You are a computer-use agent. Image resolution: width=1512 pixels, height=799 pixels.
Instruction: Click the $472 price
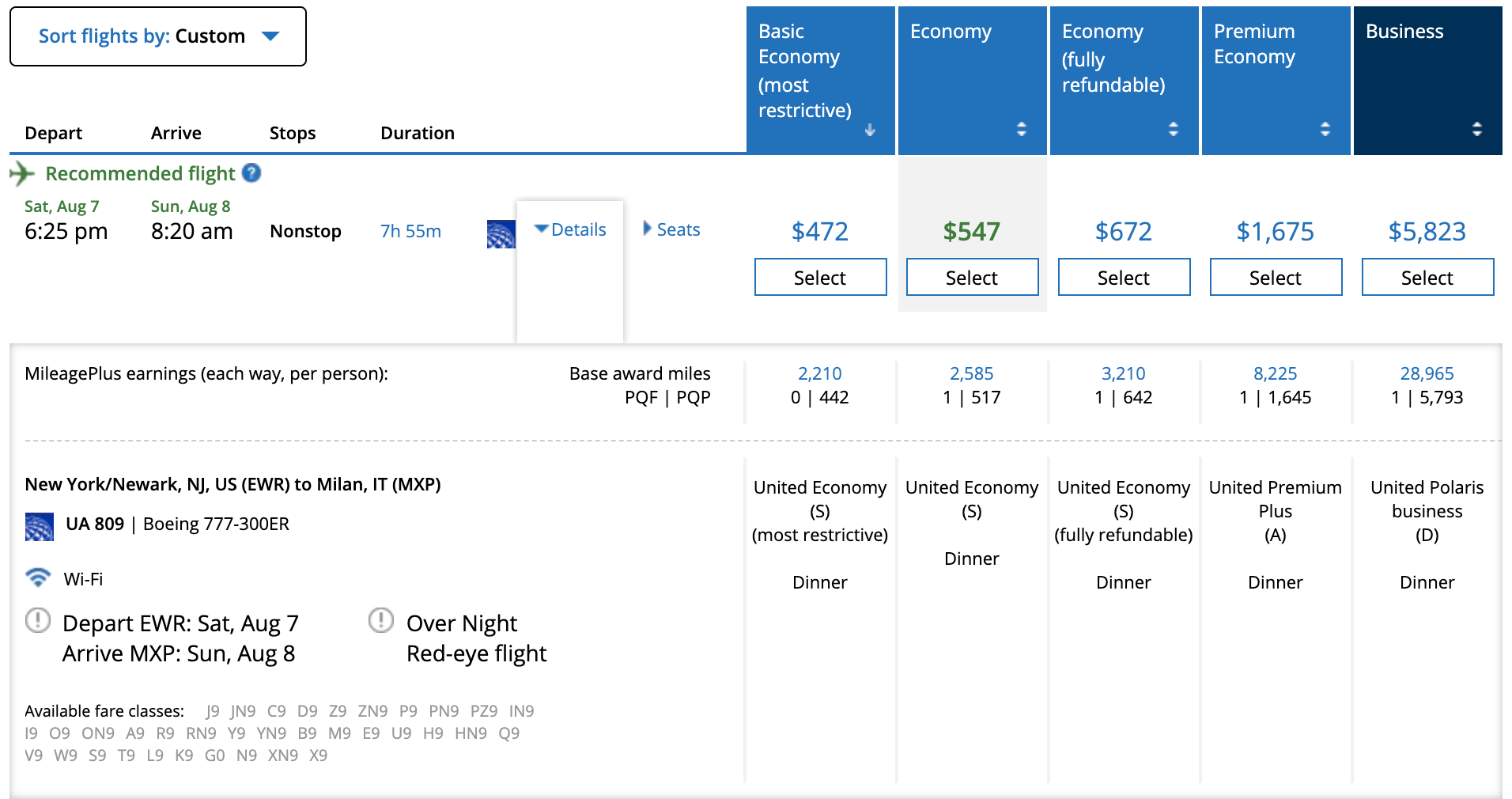[820, 232]
